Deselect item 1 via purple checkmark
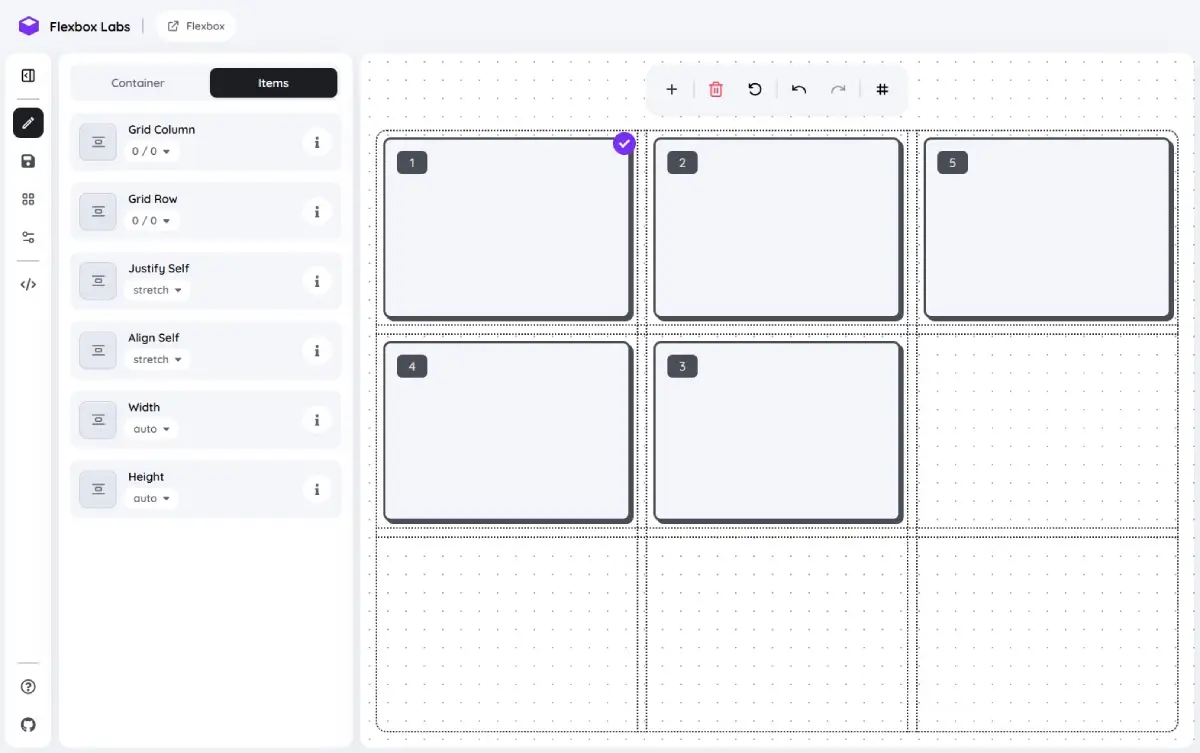1200x753 pixels. click(624, 143)
